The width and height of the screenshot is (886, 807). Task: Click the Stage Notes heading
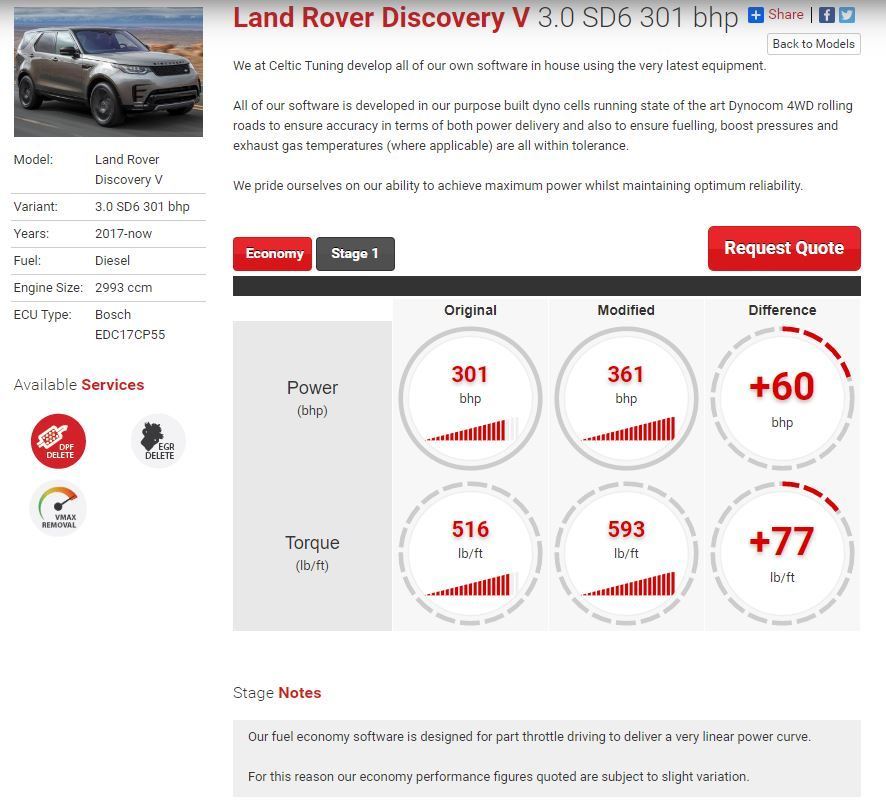tap(277, 693)
